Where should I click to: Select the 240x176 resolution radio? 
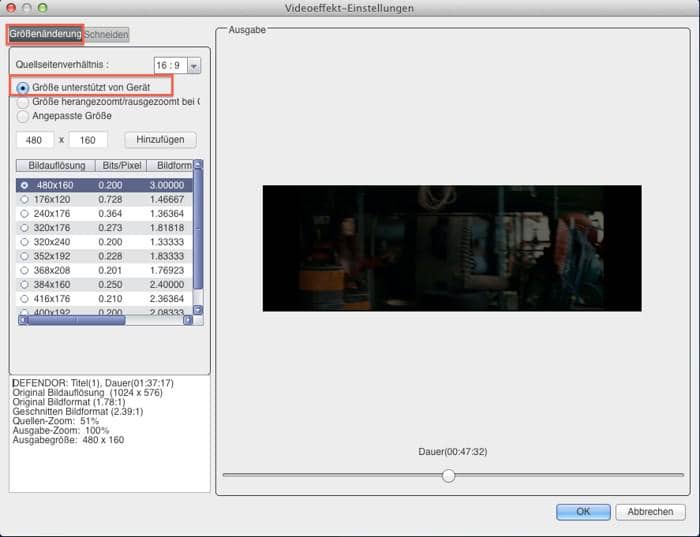[x=24, y=213]
